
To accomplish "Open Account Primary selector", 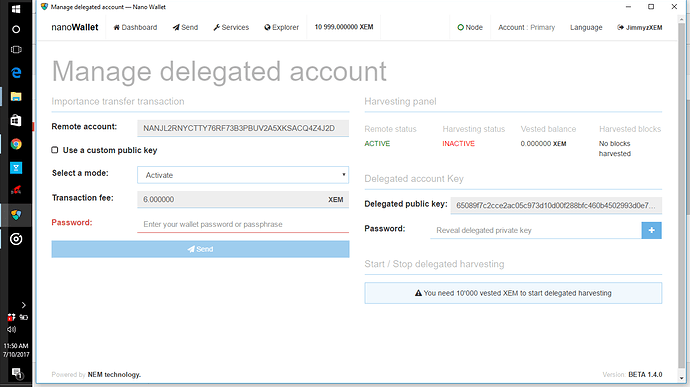I will (526, 27).
